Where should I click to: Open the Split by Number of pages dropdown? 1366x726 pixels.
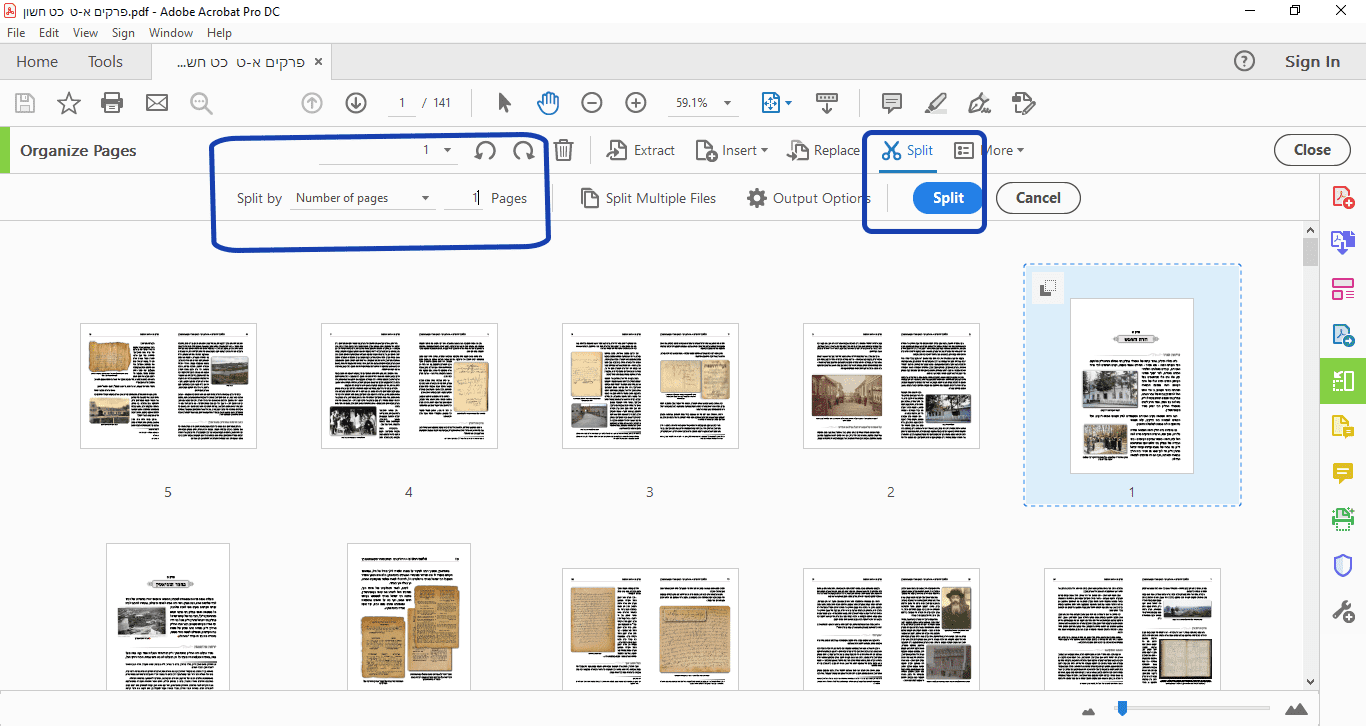coord(362,198)
